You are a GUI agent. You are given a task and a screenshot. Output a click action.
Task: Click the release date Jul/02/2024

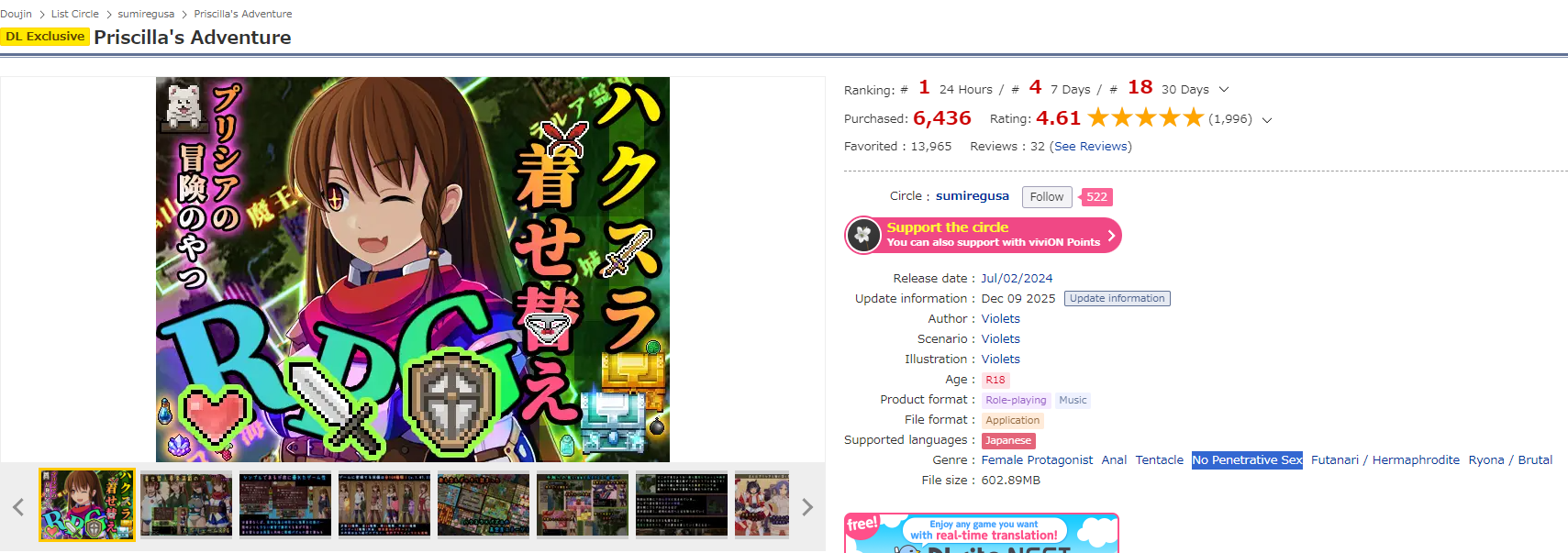coord(1017,279)
